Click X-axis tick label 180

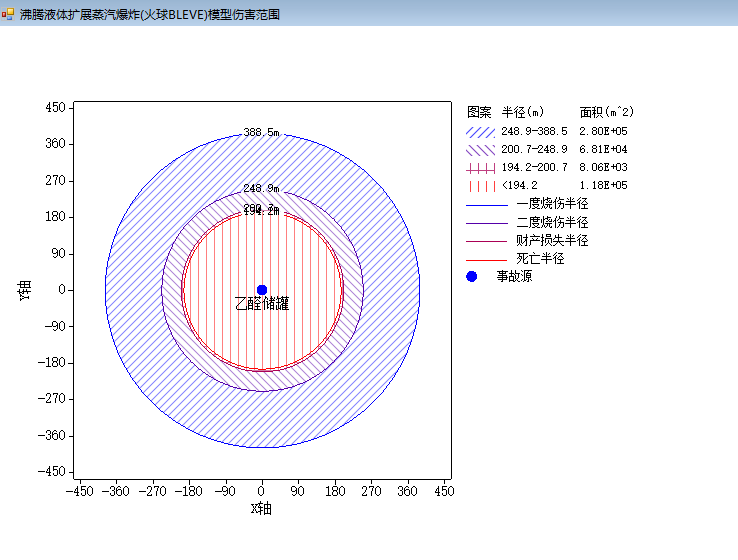tap(335, 491)
